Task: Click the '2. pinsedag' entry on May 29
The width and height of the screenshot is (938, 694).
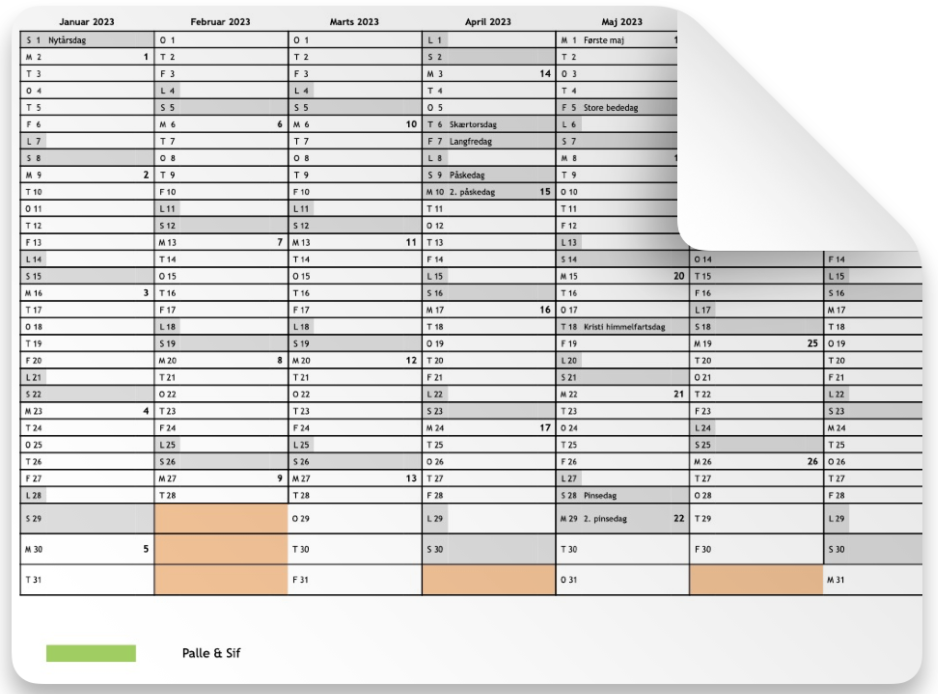Action: coord(605,519)
